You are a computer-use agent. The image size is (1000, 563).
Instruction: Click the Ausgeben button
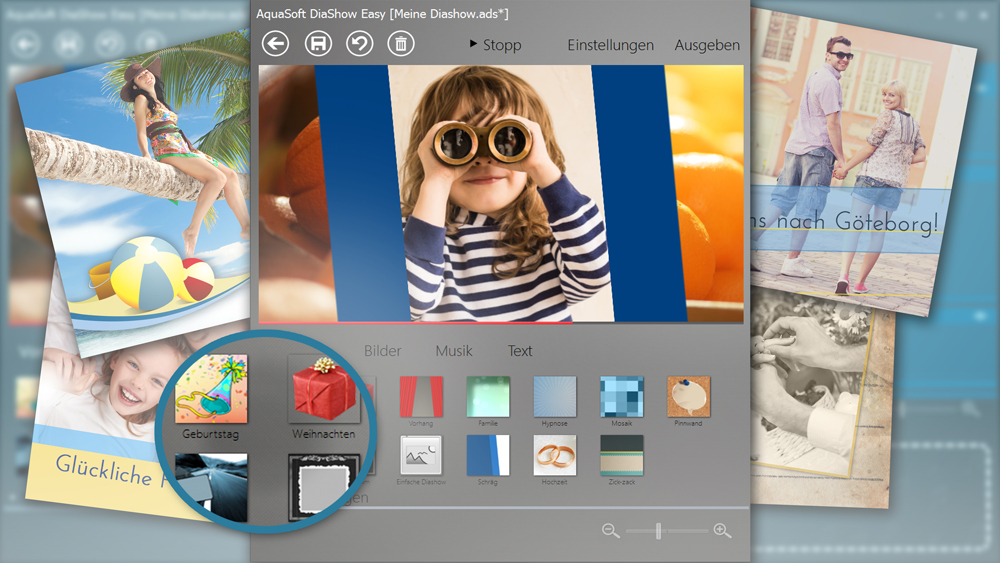click(x=707, y=45)
